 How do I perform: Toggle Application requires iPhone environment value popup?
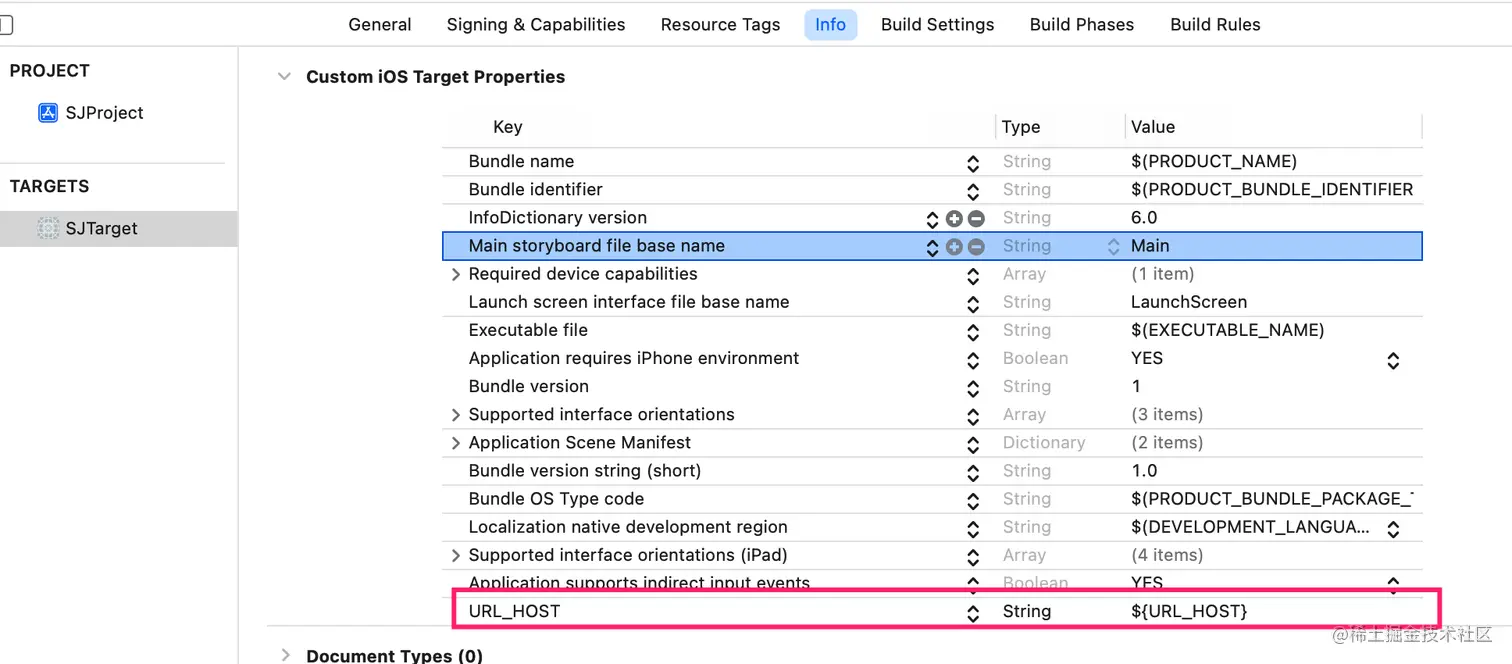tap(1393, 359)
